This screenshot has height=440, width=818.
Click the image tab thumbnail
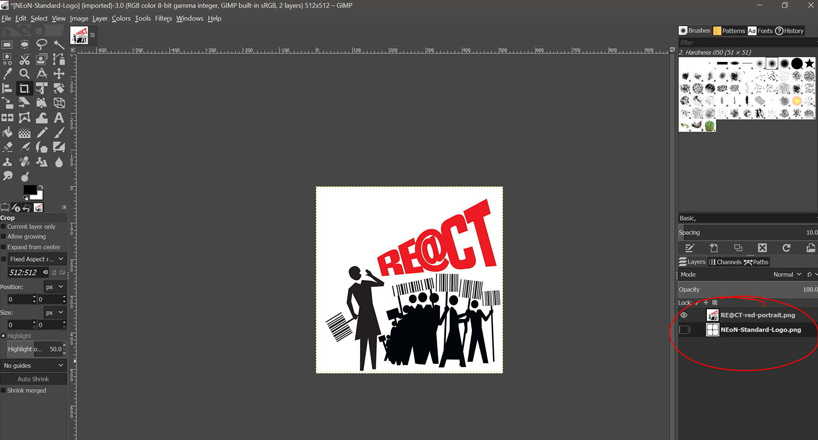click(80, 35)
